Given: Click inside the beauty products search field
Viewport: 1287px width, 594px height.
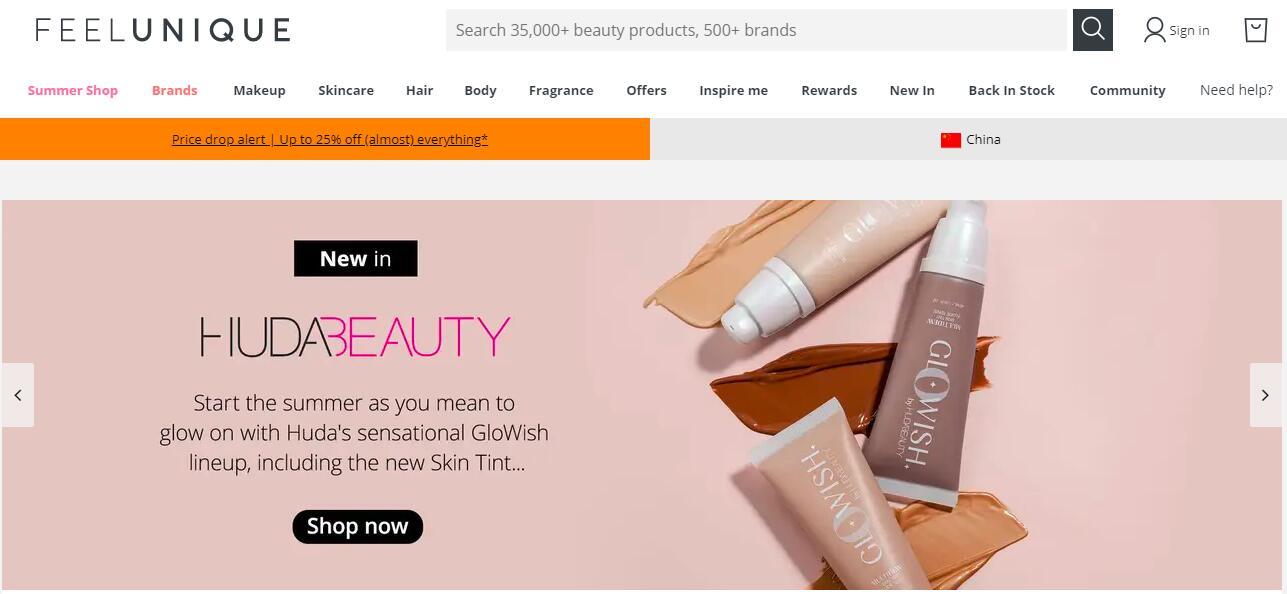Looking at the screenshot, I should click(757, 30).
